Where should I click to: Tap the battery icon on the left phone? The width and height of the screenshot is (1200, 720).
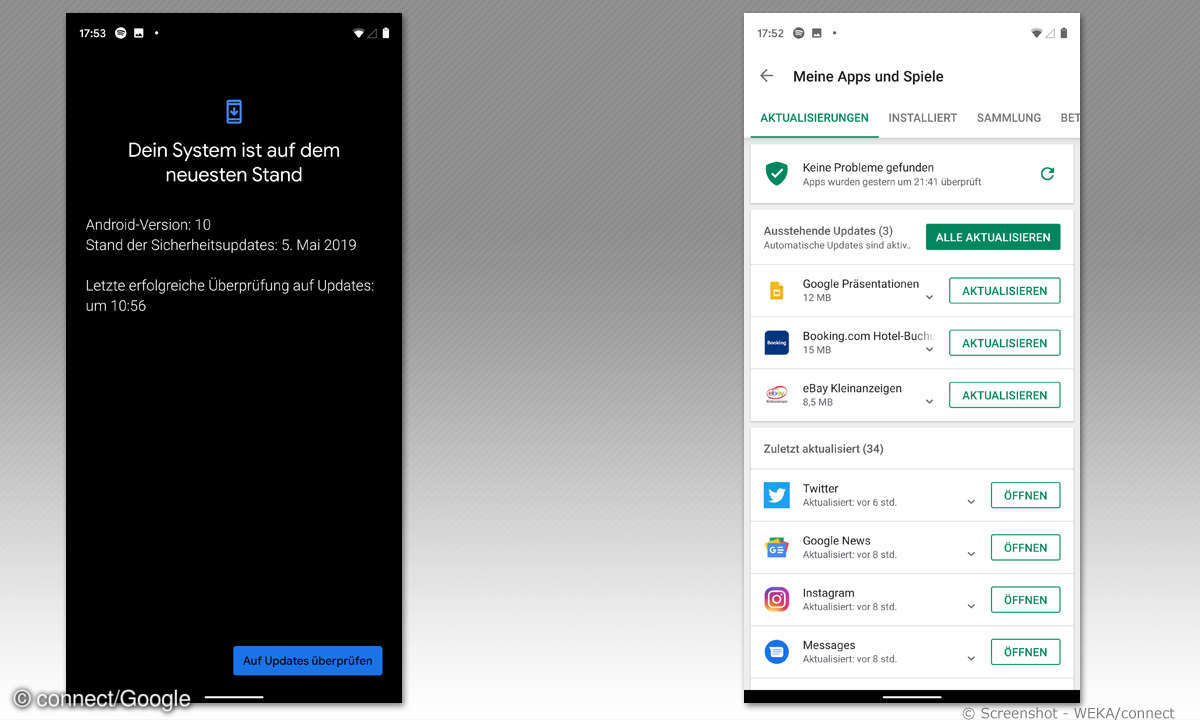(386, 33)
